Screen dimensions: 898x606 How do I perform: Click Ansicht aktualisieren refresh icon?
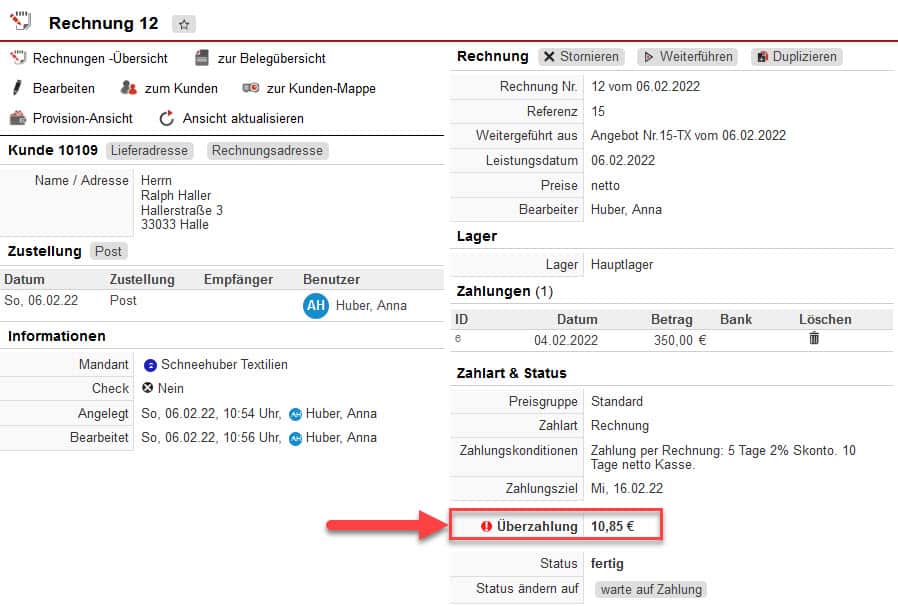tap(167, 118)
